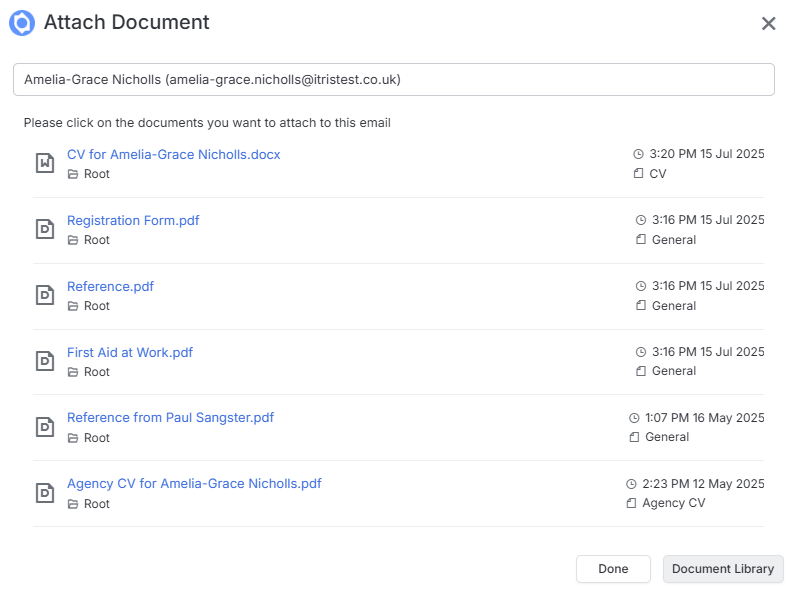Viewport: 786px width, 597px height.
Task: Click the document icon for Reference from Paul Sangster.pdf
Action: (45, 427)
